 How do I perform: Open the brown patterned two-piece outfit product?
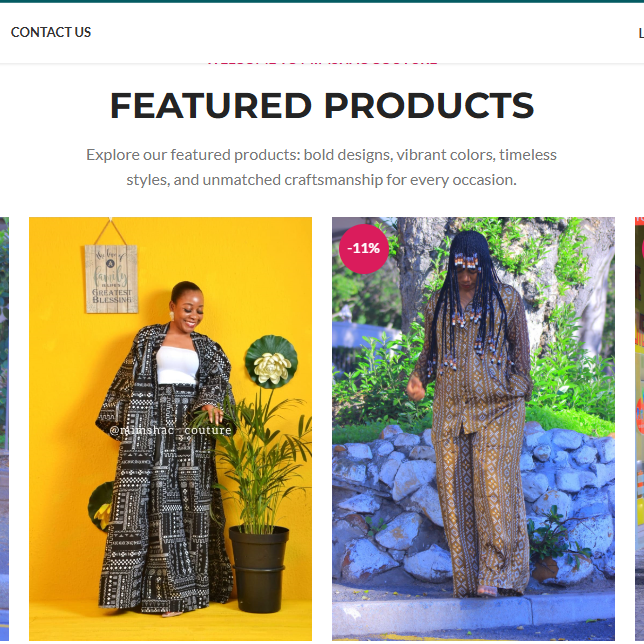pos(473,428)
